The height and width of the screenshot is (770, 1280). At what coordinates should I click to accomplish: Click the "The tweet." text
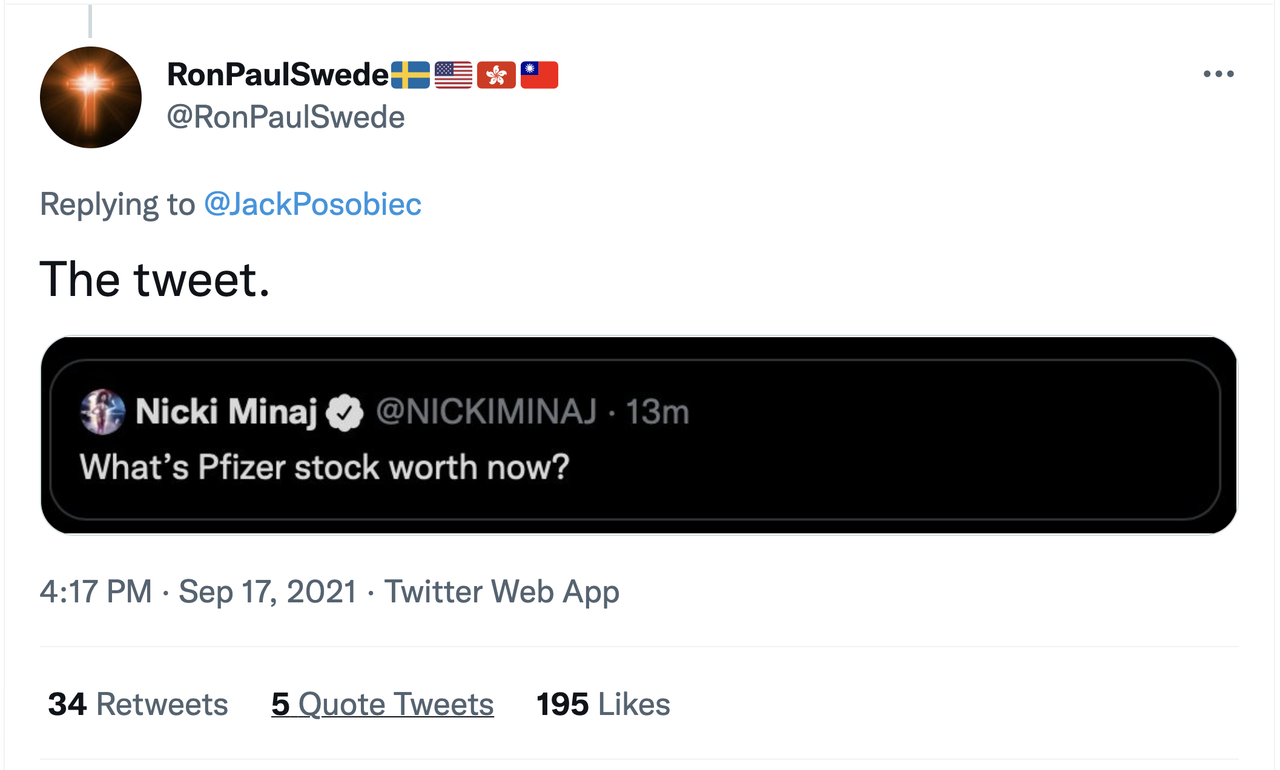[155, 280]
